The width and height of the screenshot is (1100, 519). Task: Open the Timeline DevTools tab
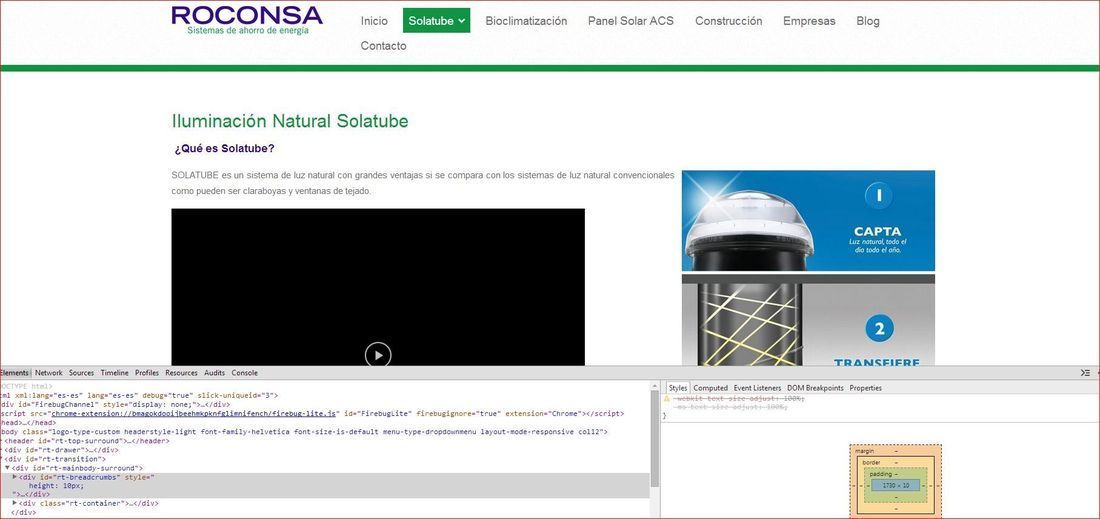coord(114,373)
